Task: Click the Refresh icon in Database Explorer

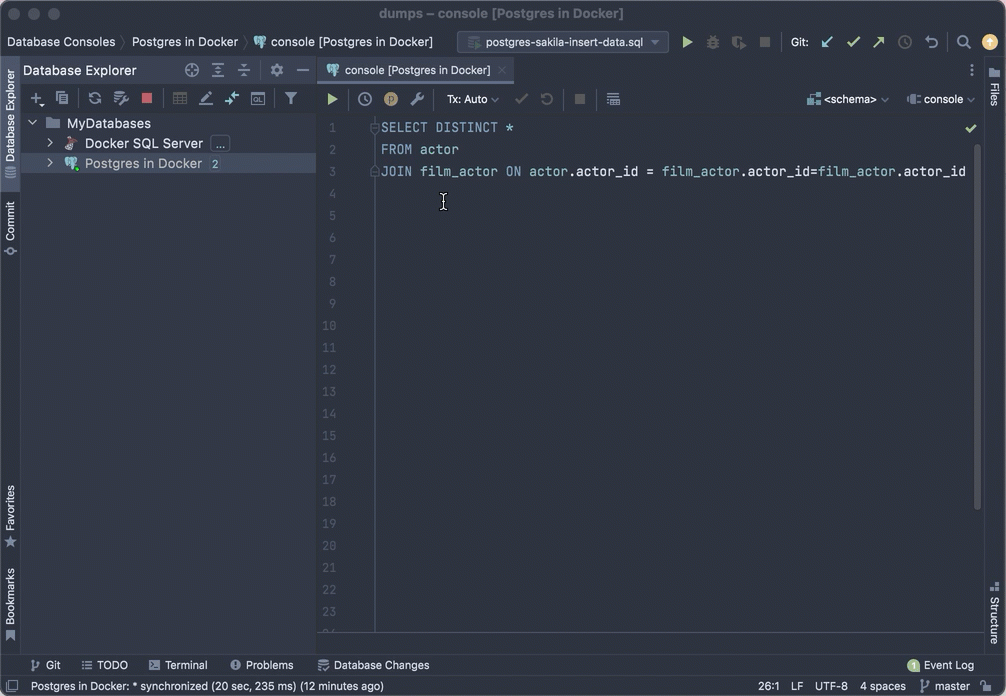Action: pos(95,98)
